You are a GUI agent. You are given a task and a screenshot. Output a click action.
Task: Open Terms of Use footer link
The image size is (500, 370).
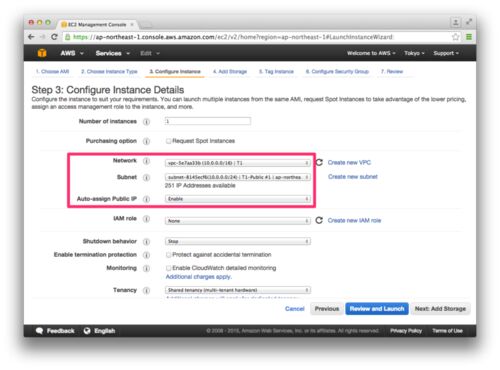pyautogui.click(x=447, y=331)
